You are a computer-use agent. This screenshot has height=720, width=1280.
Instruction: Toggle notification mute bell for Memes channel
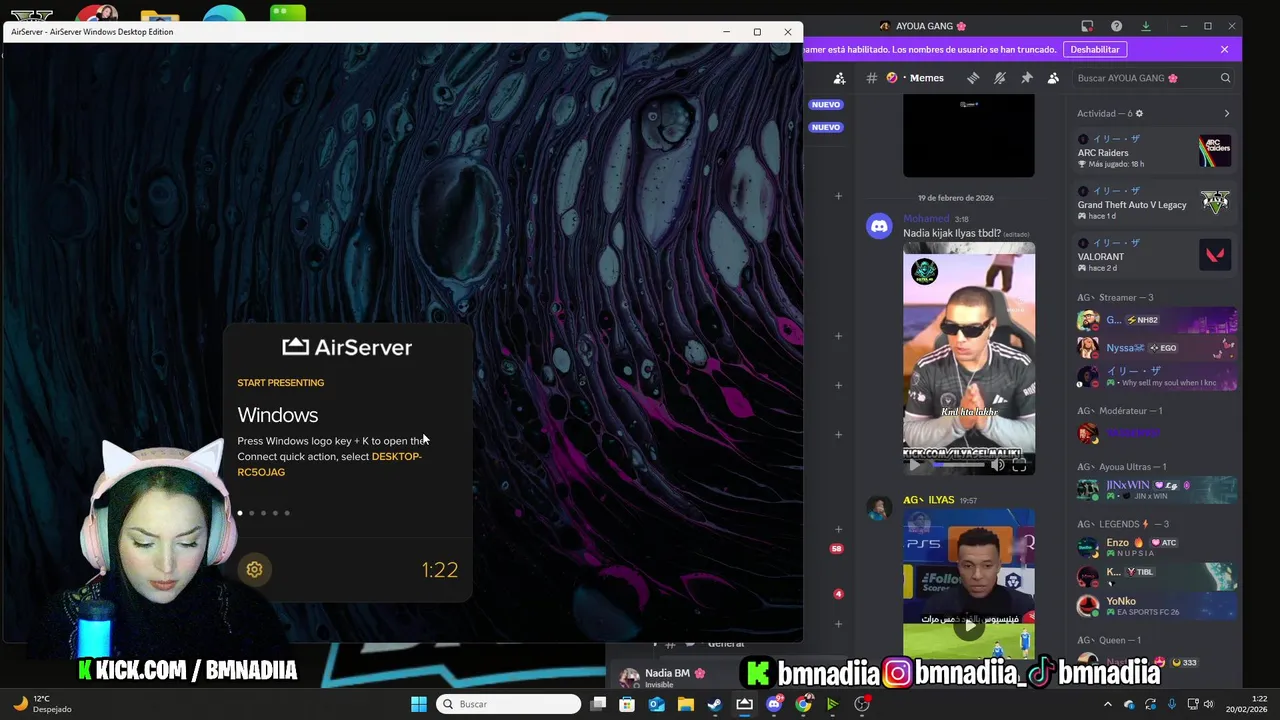(999, 78)
